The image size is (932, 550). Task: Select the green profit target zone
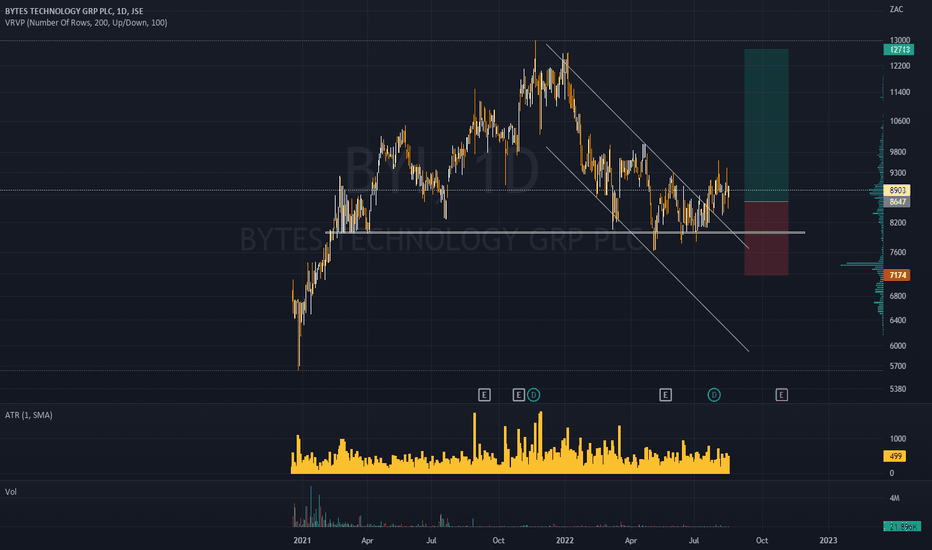[766, 125]
